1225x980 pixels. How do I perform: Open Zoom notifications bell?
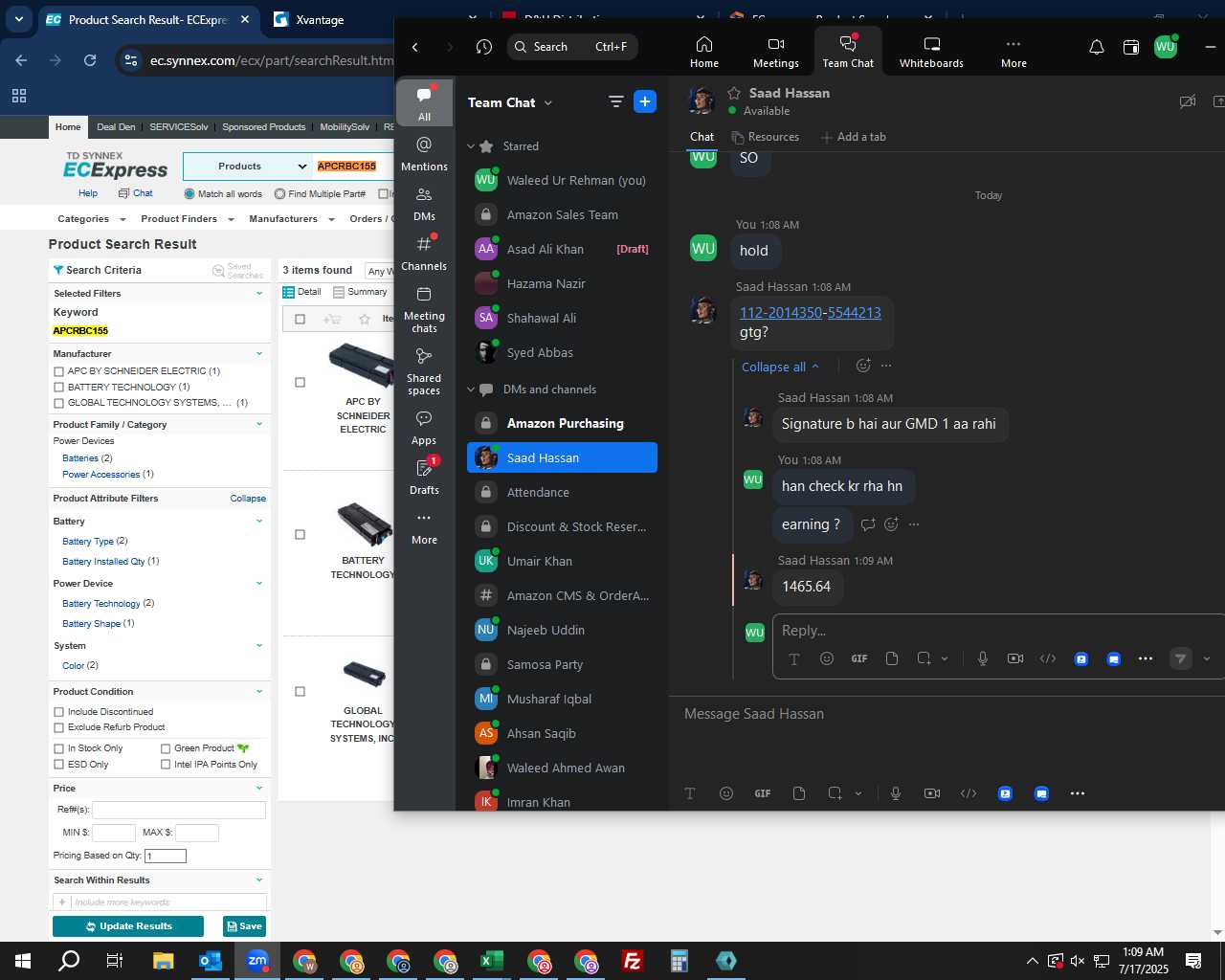[1097, 47]
